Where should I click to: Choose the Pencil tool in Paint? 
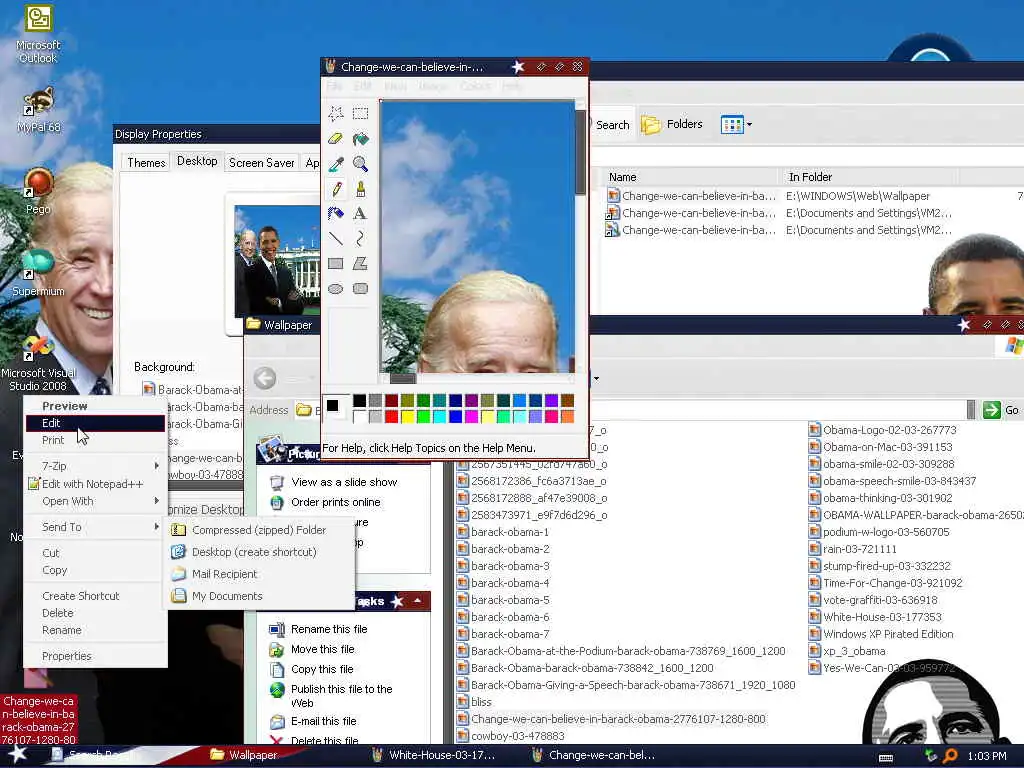click(336, 189)
